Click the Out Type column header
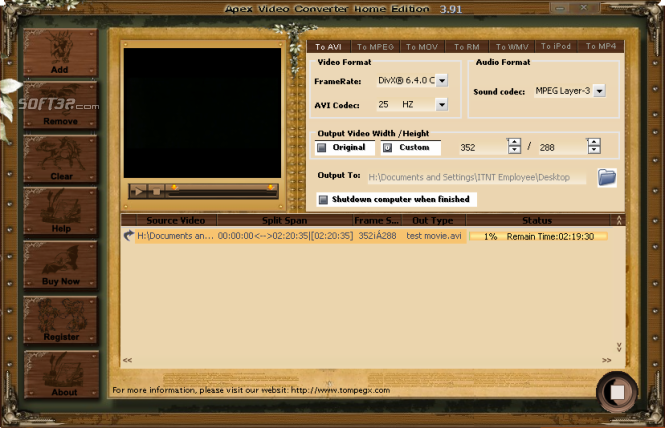Viewport: 665px width, 428px height. tap(433, 220)
